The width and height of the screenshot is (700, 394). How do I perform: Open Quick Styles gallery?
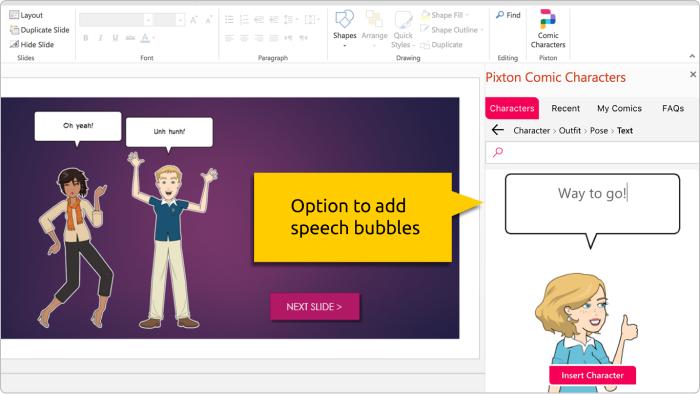coord(403,29)
